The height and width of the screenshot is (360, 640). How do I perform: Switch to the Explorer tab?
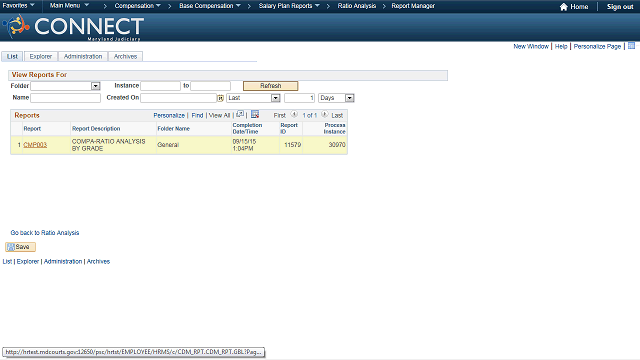pyautogui.click(x=41, y=56)
